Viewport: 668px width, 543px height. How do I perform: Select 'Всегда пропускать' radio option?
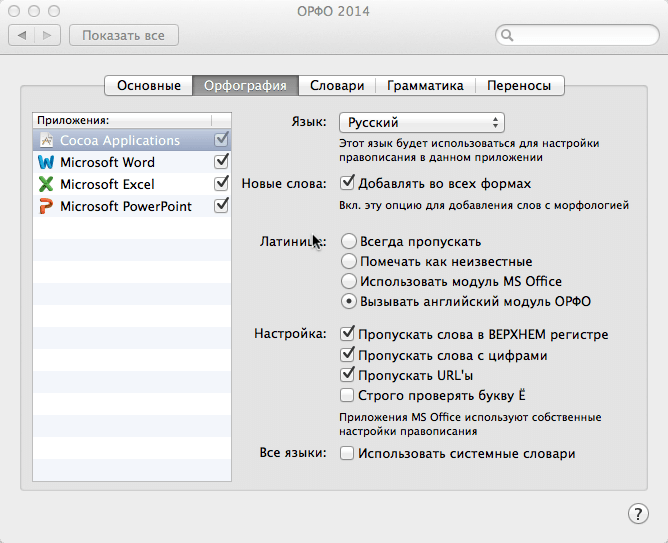click(x=348, y=241)
